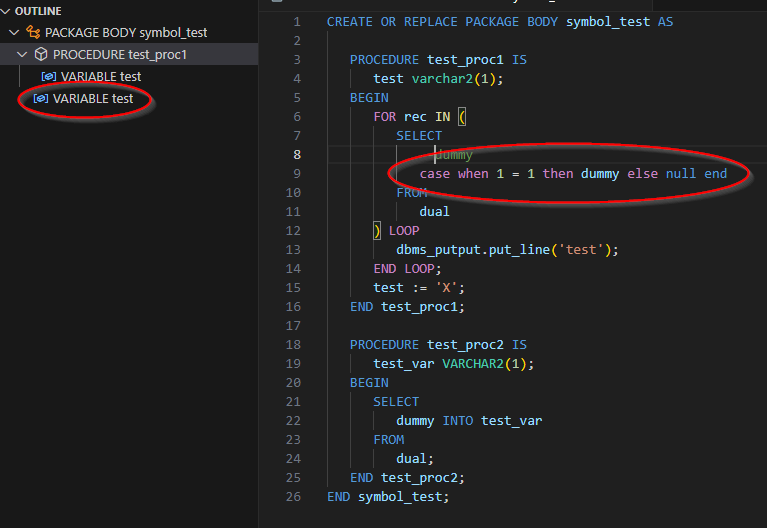Collapse the OUTLINE section chevron
Image resolution: width=767 pixels, height=528 pixels.
click(5, 11)
